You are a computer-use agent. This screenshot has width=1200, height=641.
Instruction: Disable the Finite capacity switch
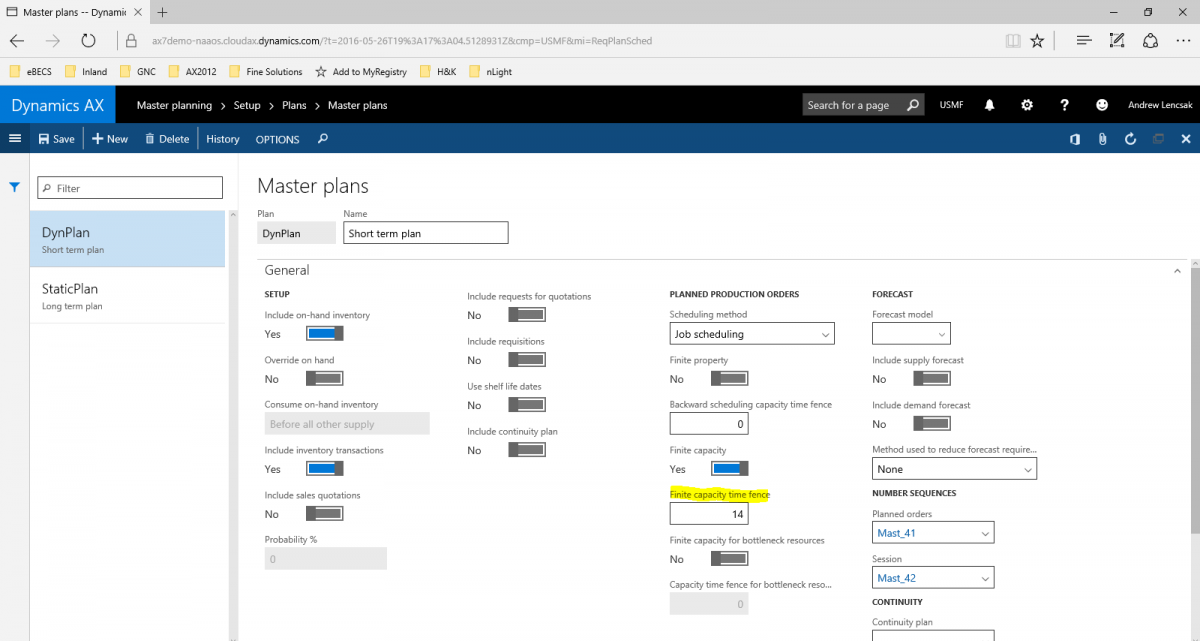(730, 469)
